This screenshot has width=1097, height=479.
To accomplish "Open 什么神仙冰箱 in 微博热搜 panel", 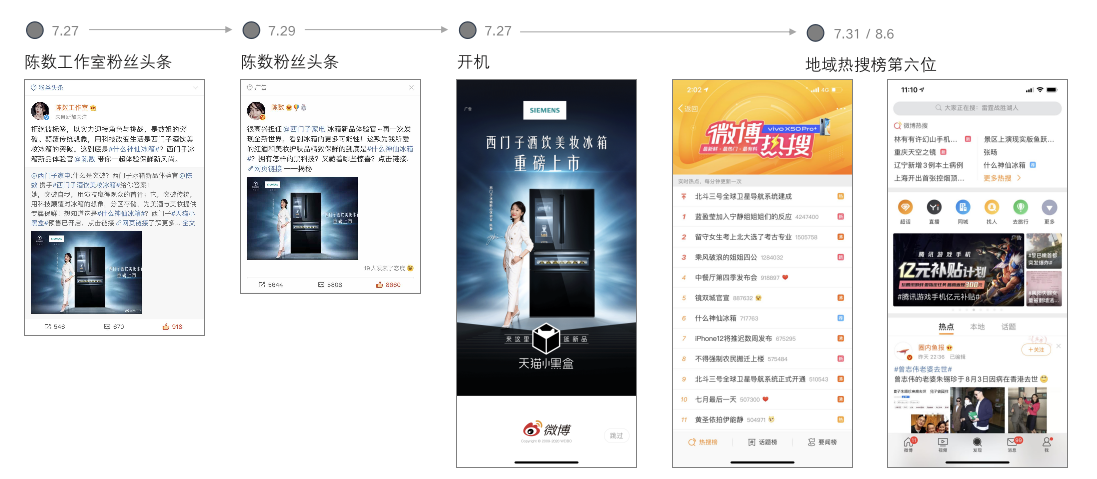I will [x=1005, y=165].
